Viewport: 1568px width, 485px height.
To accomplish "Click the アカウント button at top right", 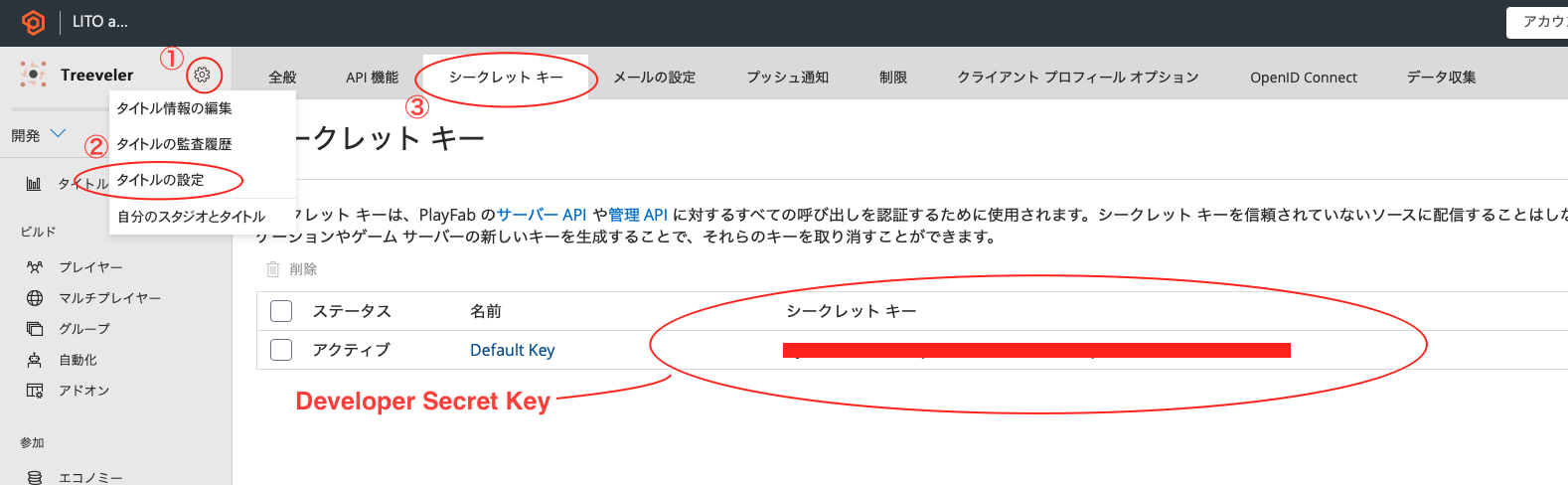I will [1537, 22].
